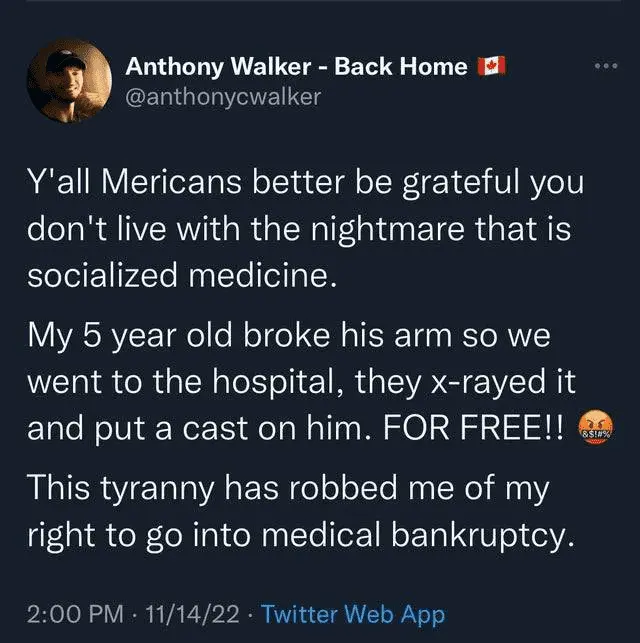Click the @anthonycwalker handle
Screen dimensions: 640x643
coord(222,96)
